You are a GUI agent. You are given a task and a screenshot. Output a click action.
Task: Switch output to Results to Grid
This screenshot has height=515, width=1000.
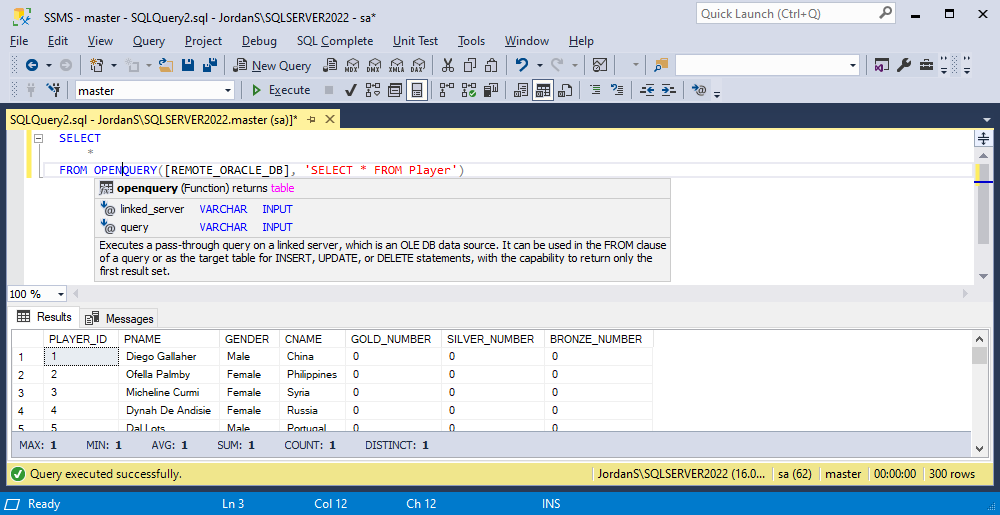coord(543,91)
